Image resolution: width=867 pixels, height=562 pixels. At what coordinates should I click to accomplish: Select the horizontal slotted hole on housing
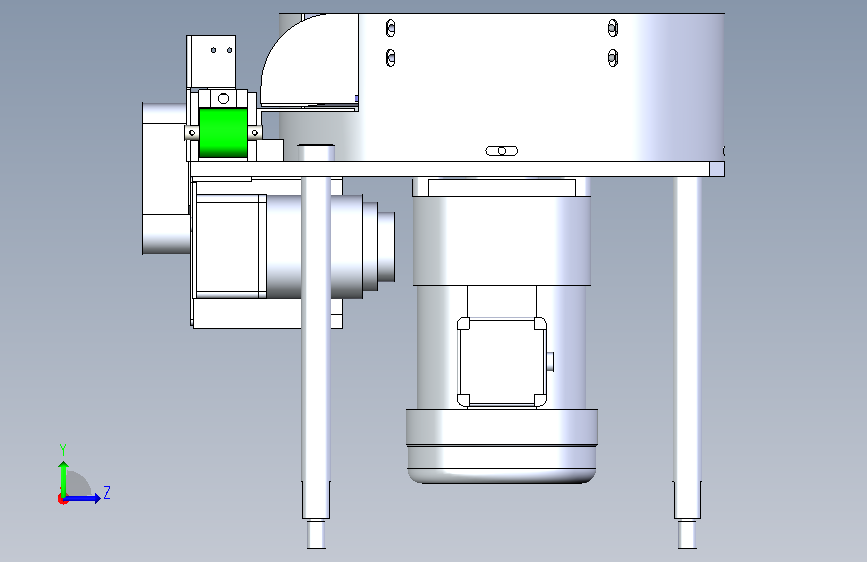[x=502, y=151]
